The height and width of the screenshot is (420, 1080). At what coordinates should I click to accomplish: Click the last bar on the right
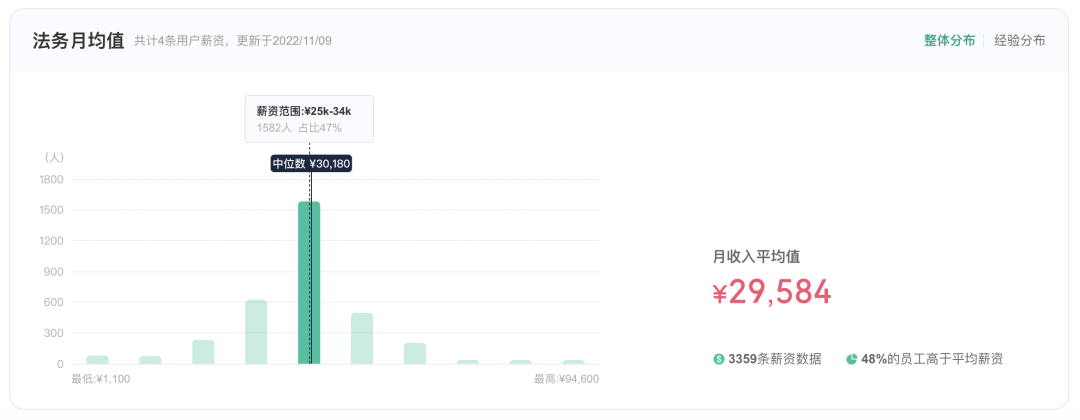coord(573,361)
